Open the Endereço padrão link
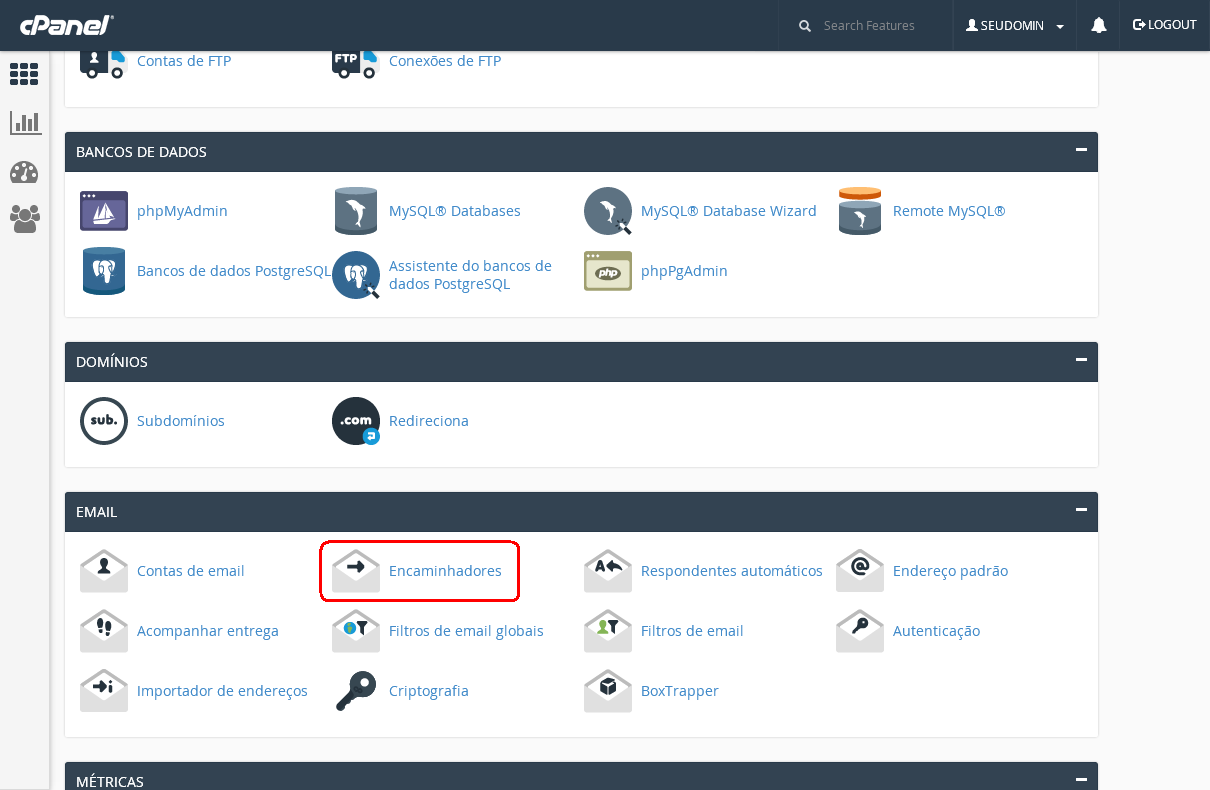The height and width of the screenshot is (790, 1210). [x=950, y=571]
